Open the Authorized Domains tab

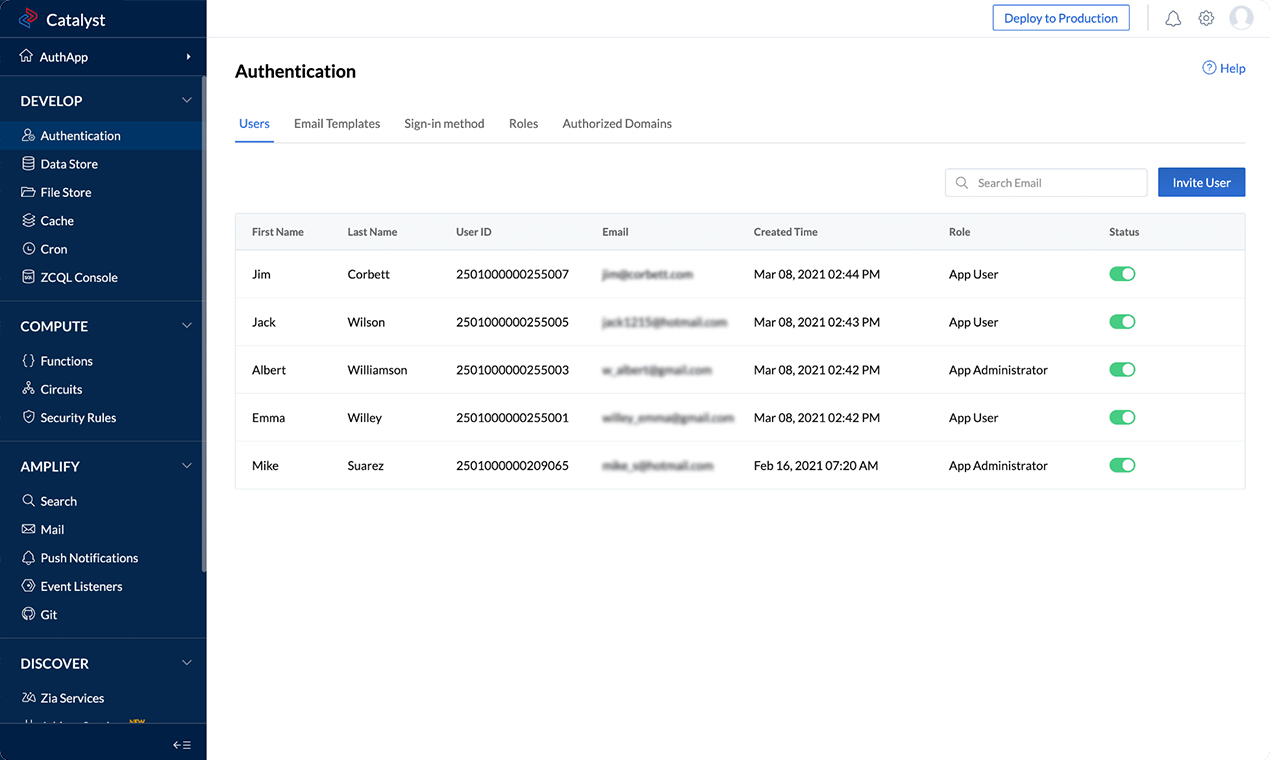pos(617,123)
